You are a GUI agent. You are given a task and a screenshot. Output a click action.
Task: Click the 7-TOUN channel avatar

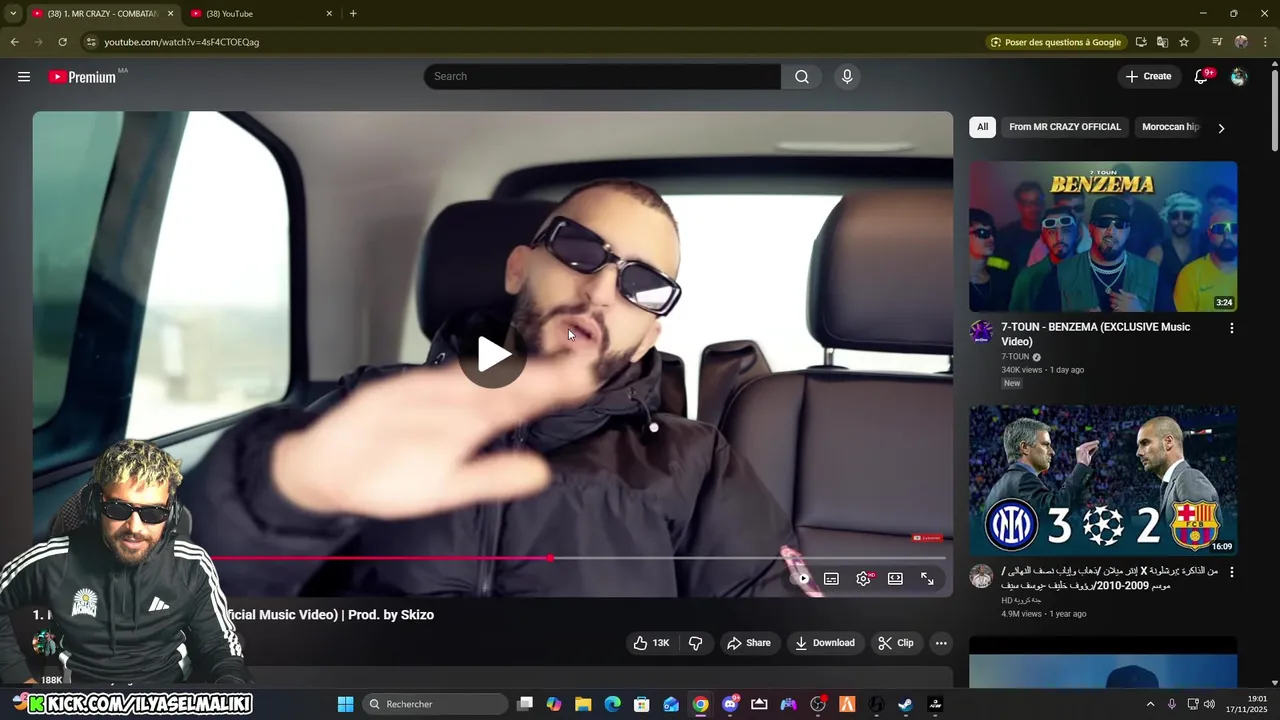pyautogui.click(x=981, y=332)
